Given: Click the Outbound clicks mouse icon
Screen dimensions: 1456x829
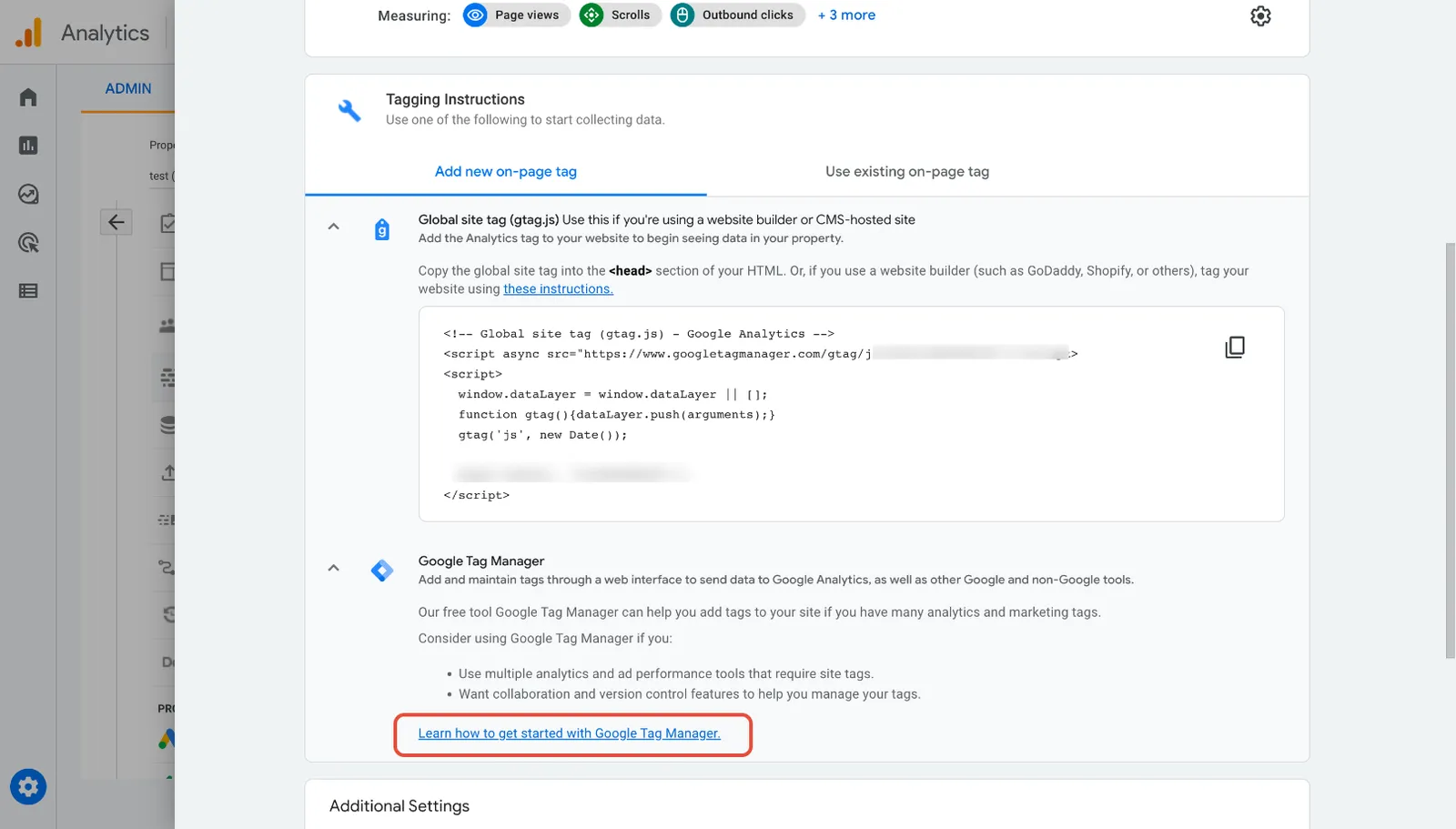Looking at the screenshot, I should point(682,15).
